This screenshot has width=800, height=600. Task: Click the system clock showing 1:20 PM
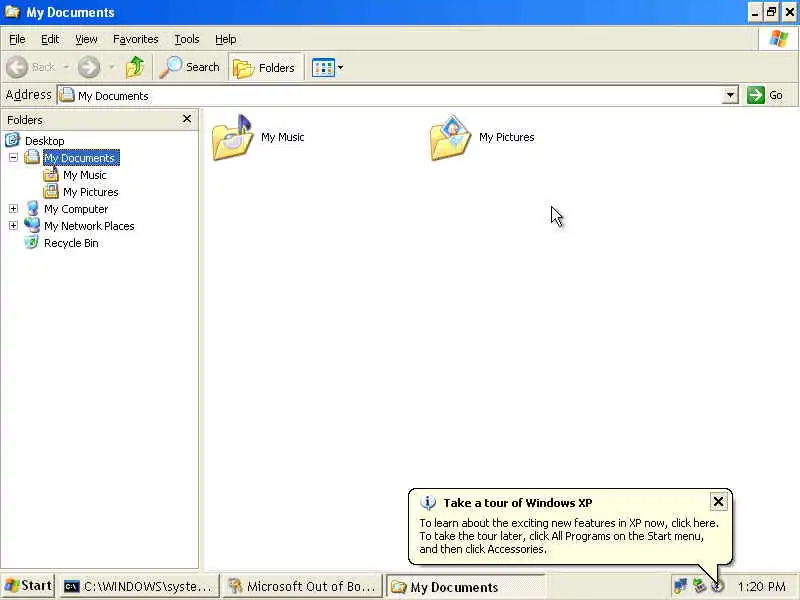761,587
